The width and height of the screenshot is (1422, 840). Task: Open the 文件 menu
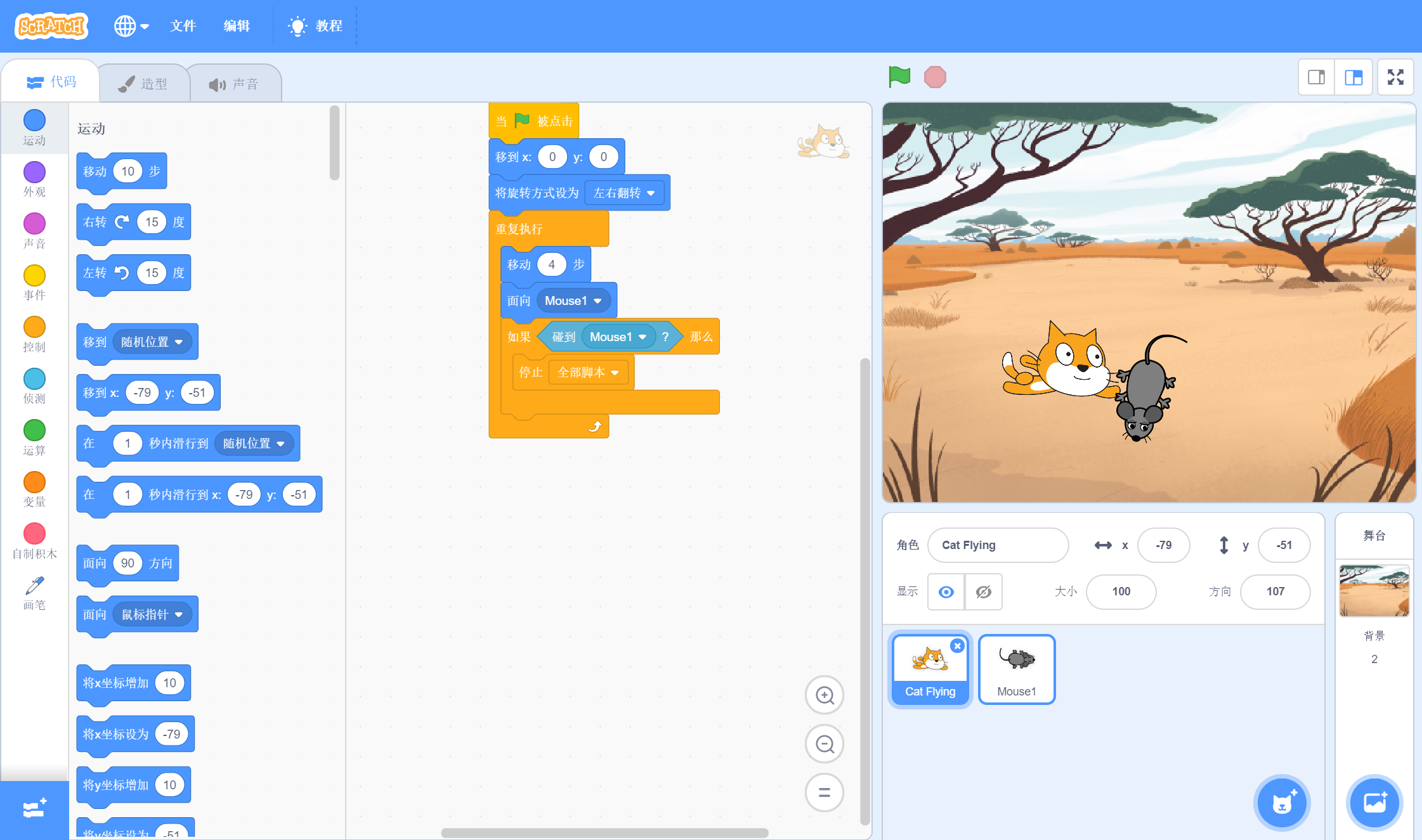pos(183,26)
